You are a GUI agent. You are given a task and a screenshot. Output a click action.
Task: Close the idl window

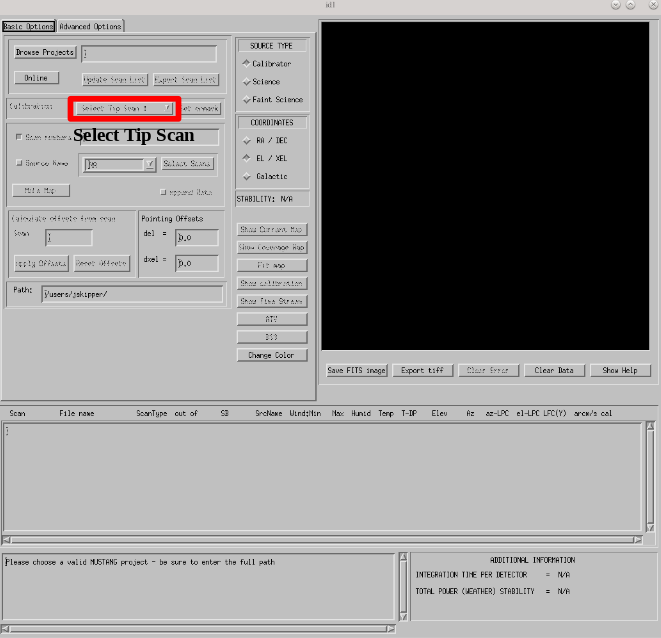coord(653,5)
